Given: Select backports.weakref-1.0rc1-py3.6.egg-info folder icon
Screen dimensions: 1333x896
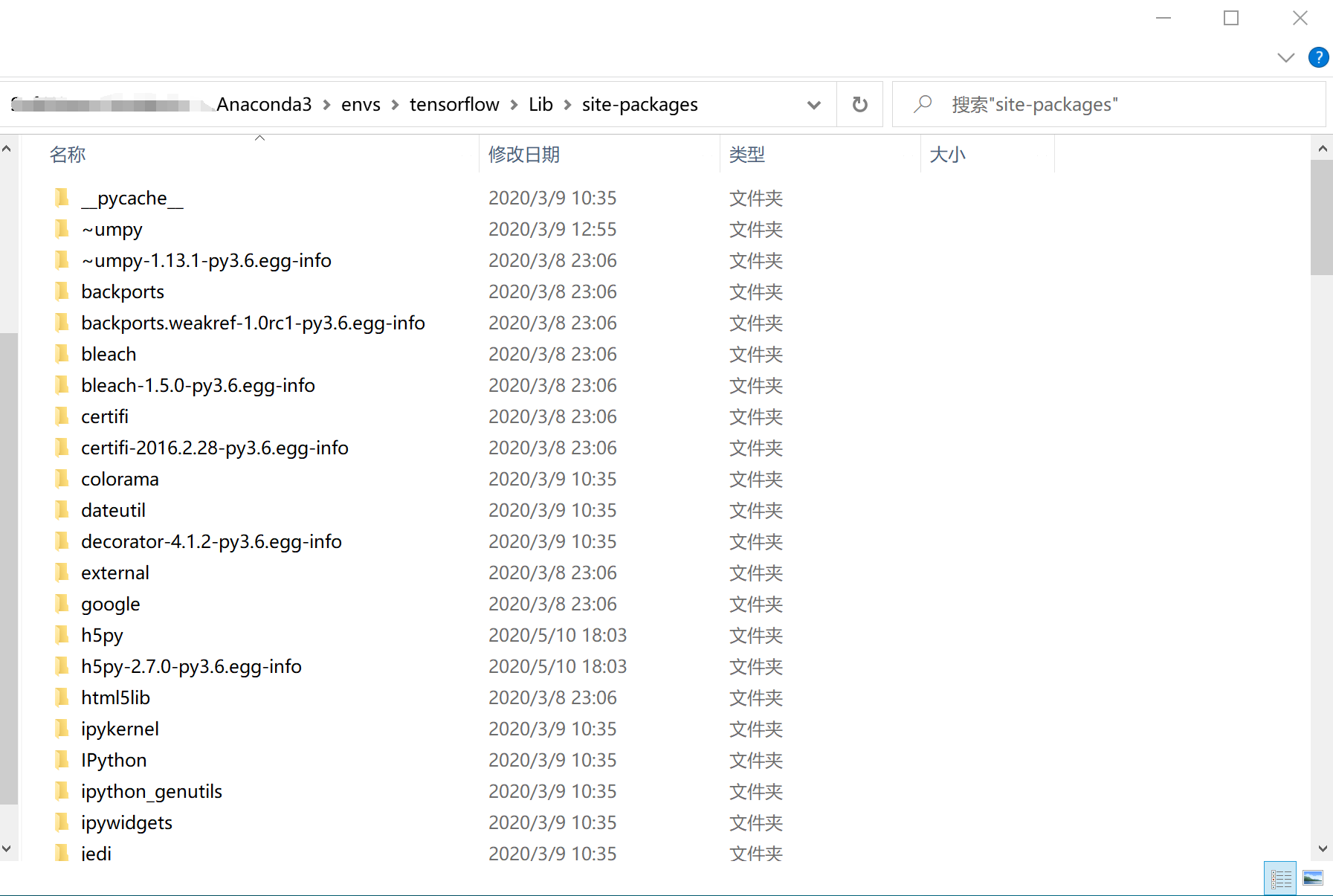Looking at the screenshot, I should (x=62, y=323).
